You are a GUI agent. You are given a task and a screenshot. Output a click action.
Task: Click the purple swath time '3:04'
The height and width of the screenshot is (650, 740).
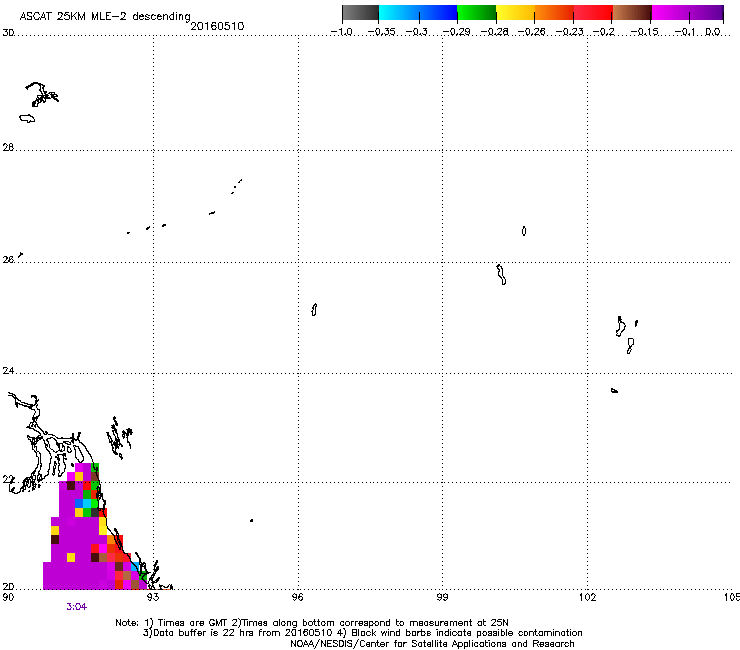[76, 607]
